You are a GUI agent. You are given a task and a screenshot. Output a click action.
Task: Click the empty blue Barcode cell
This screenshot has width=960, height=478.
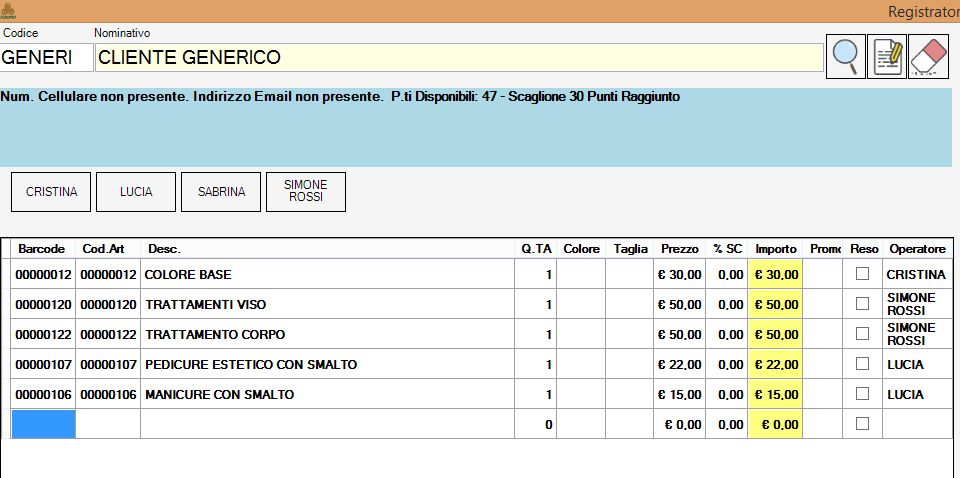point(43,424)
